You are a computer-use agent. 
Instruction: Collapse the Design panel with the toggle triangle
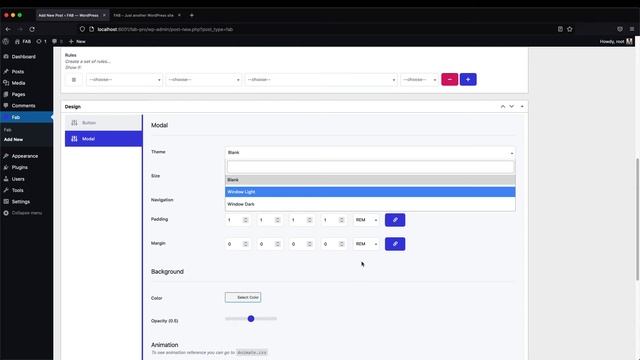pyautogui.click(x=522, y=107)
